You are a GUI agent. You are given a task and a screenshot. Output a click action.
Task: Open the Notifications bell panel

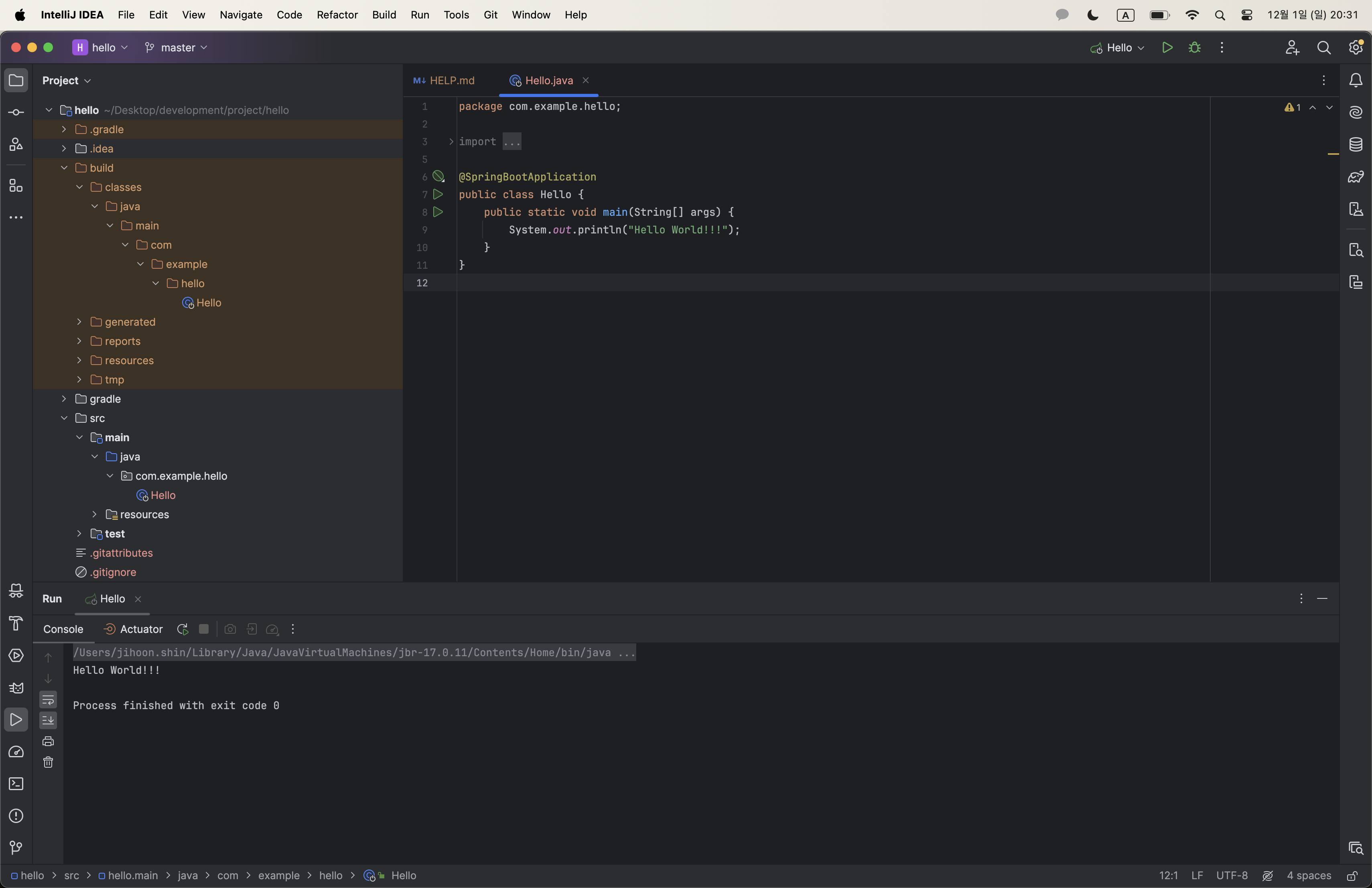click(x=1356, y=80)
